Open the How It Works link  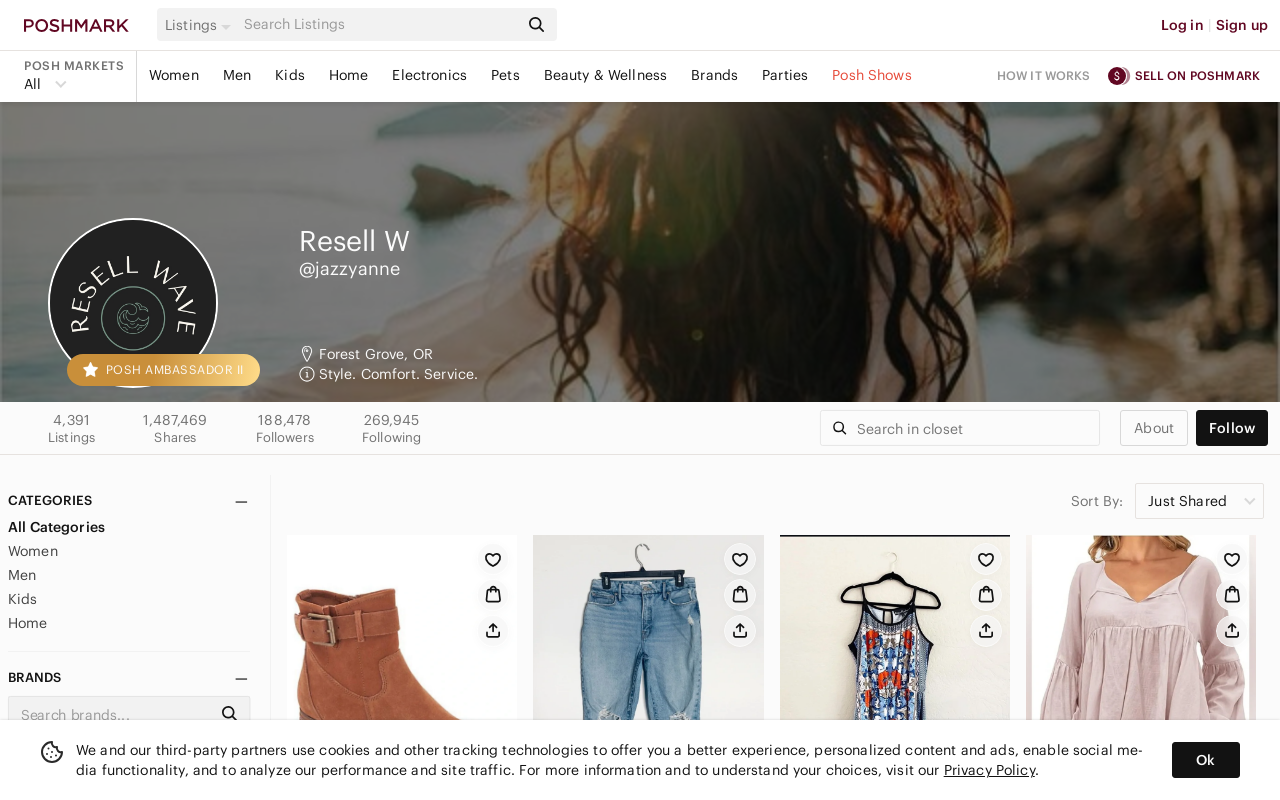[x=1043, y=76]
